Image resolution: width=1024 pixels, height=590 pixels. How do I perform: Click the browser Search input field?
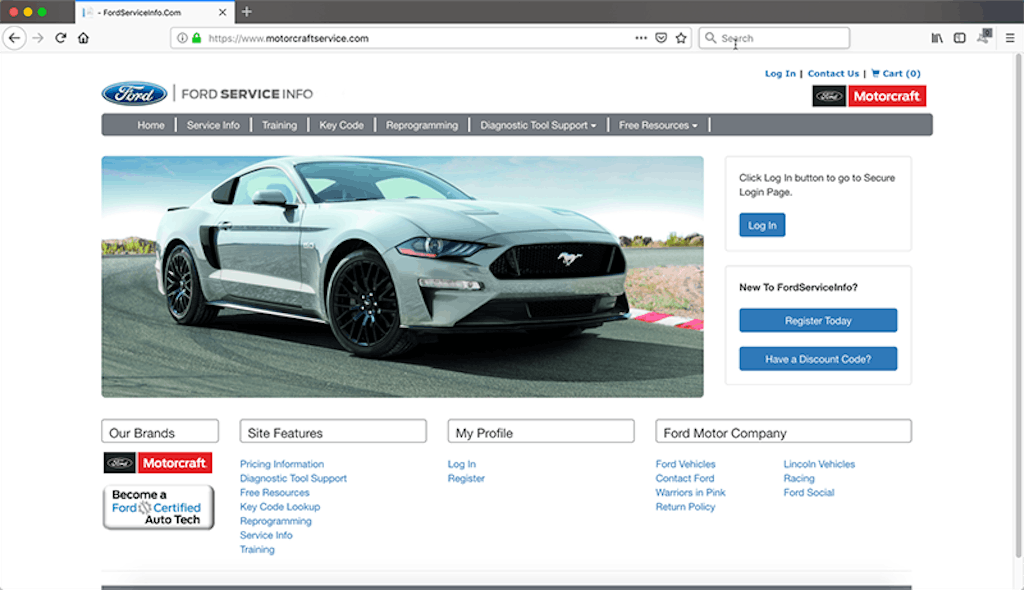tap(774, 38)
